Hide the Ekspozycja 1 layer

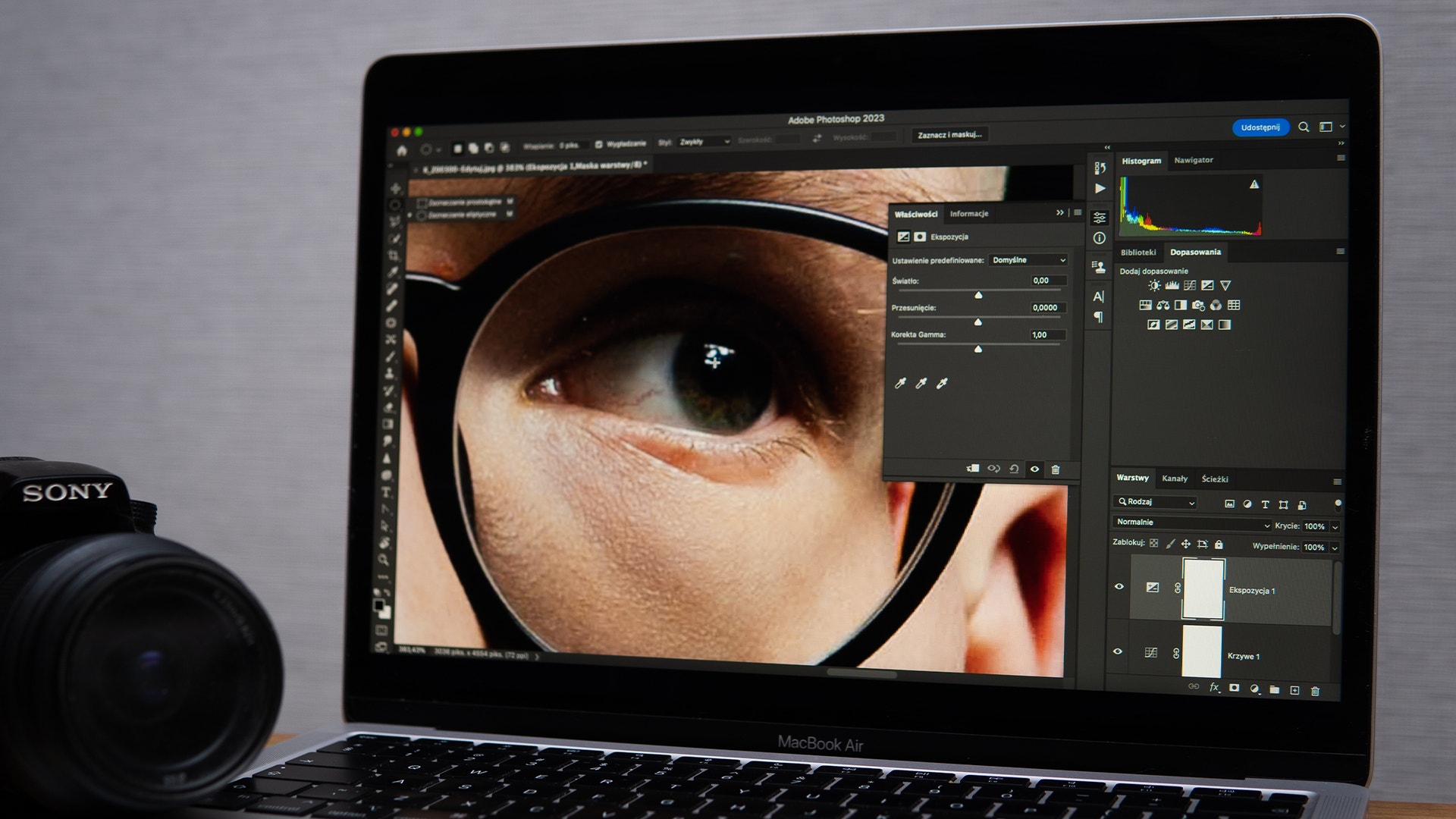click(x=1120, y=586)
